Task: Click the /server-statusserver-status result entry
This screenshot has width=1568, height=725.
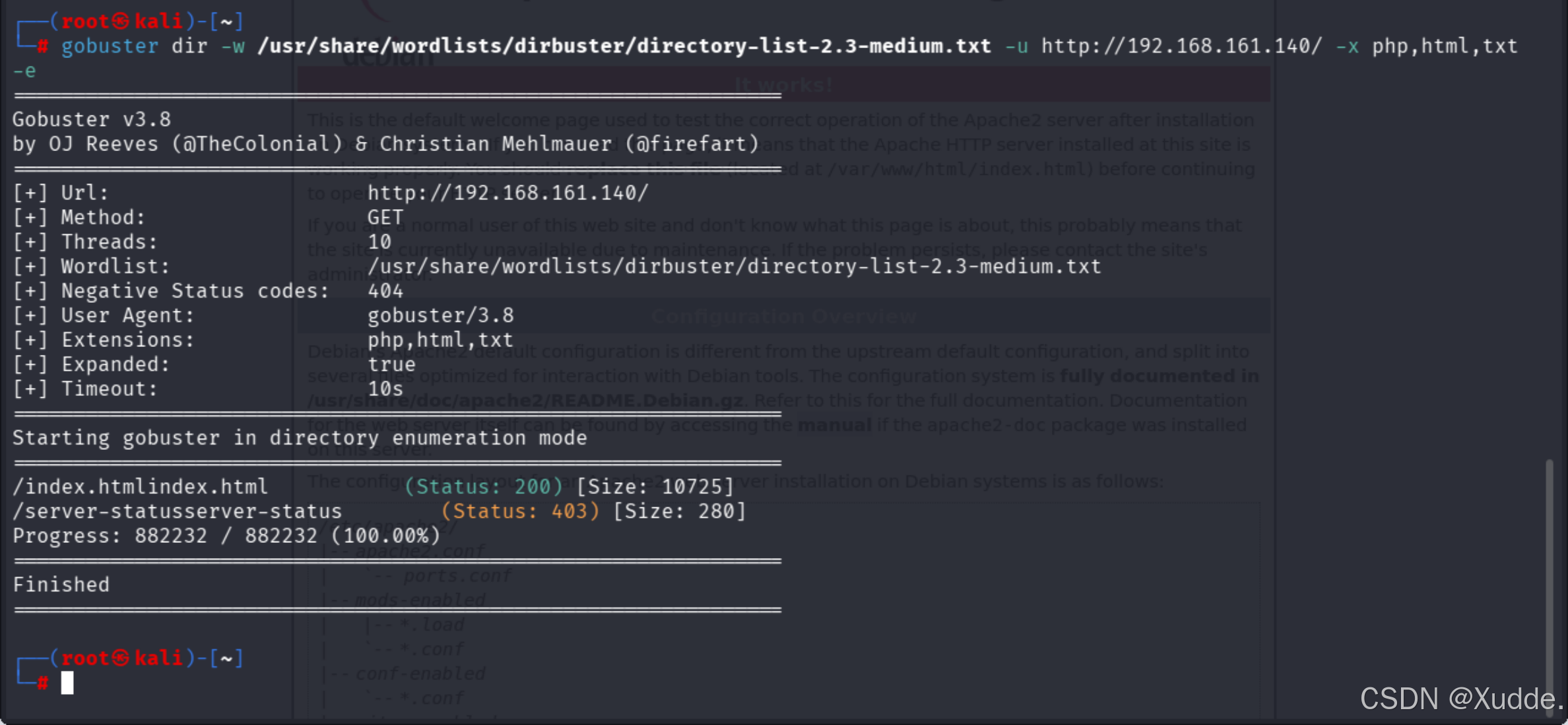Action: (177, 511)
